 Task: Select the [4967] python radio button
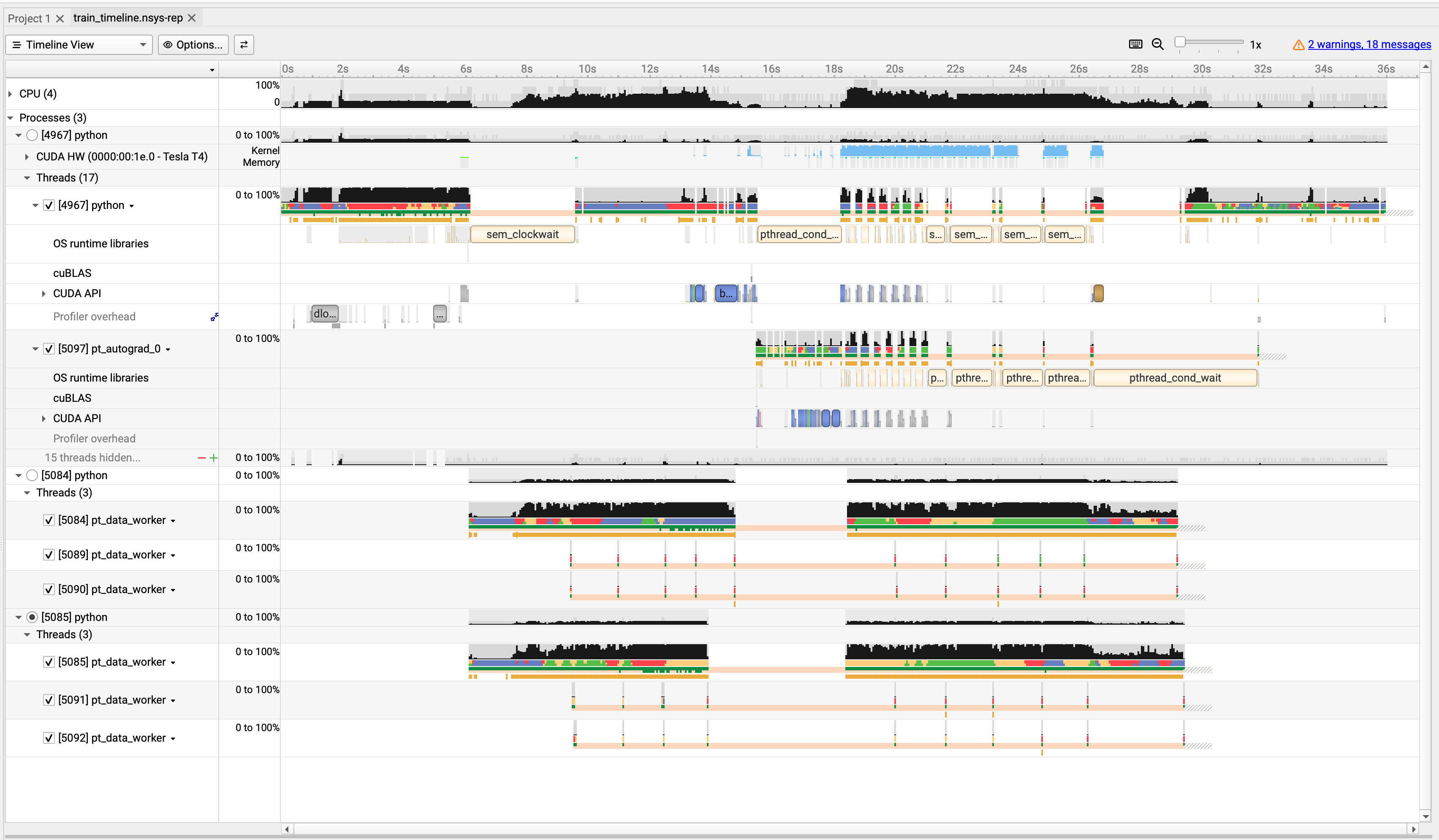coord(32,135)
